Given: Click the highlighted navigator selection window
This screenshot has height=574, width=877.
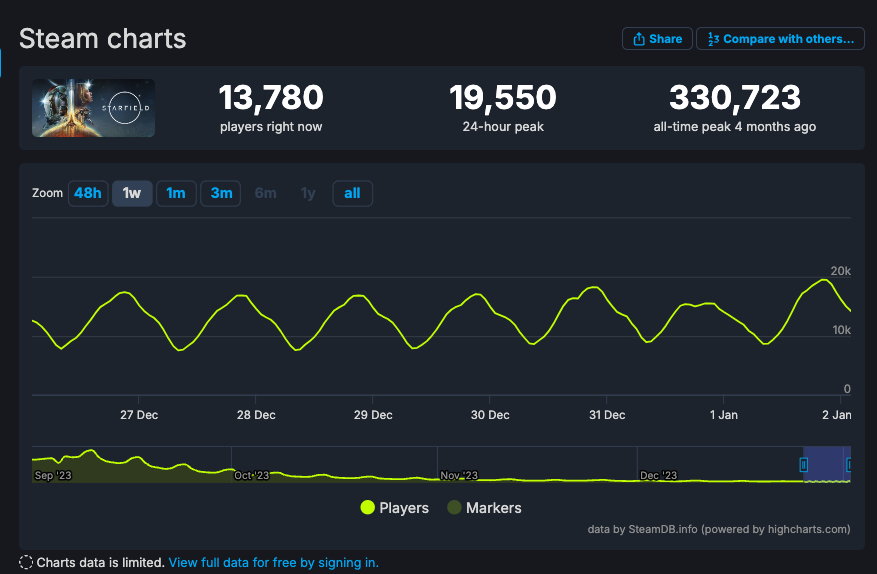Looking at the screenshot, I should coord(827,464).
